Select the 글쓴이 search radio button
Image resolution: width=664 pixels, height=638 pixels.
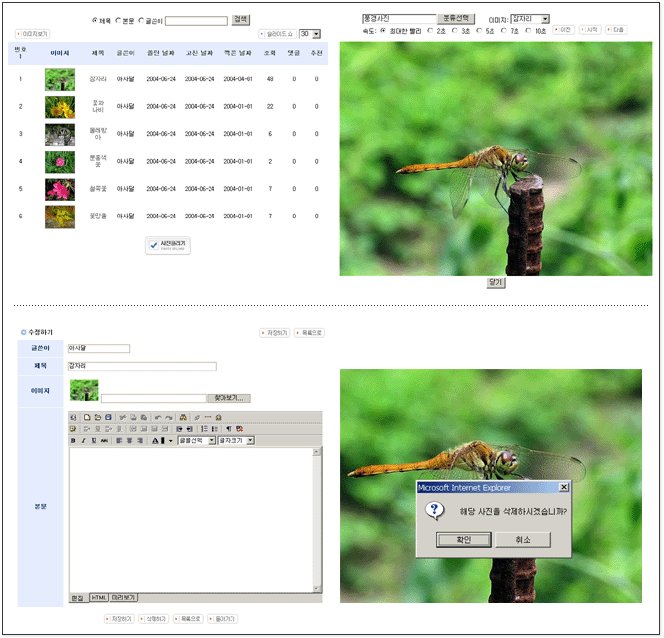point(141,20)
